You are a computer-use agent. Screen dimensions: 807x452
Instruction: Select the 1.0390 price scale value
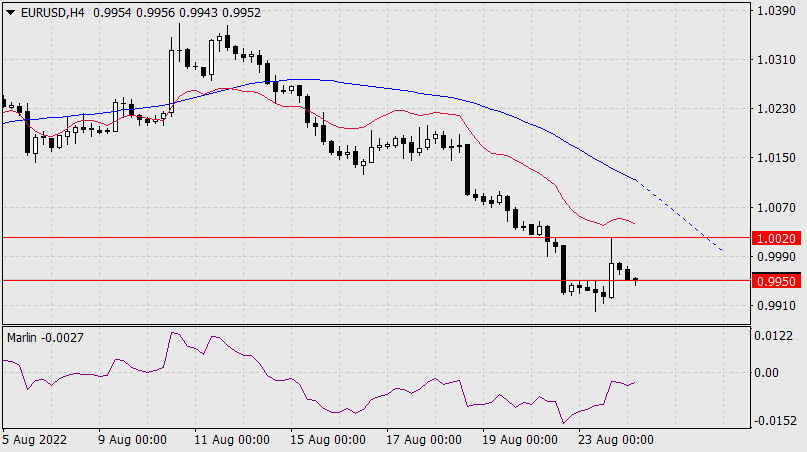pos(776,11)
